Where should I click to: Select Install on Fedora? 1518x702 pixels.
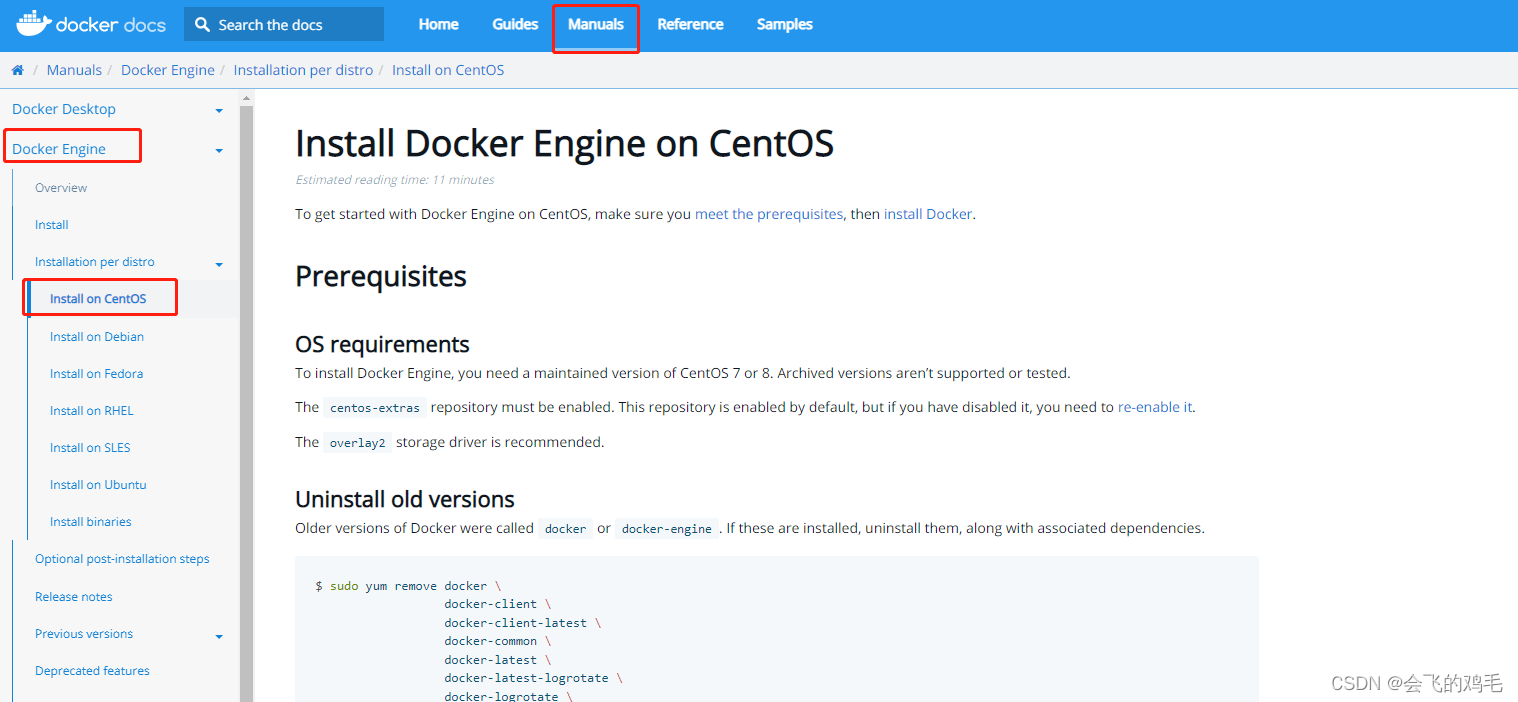(96, 374)
